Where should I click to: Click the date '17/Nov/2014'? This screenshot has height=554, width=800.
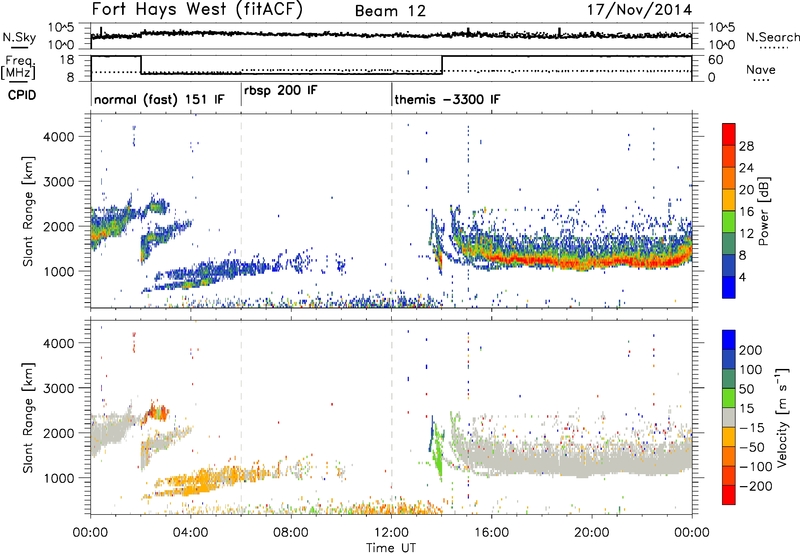(639, 10)
